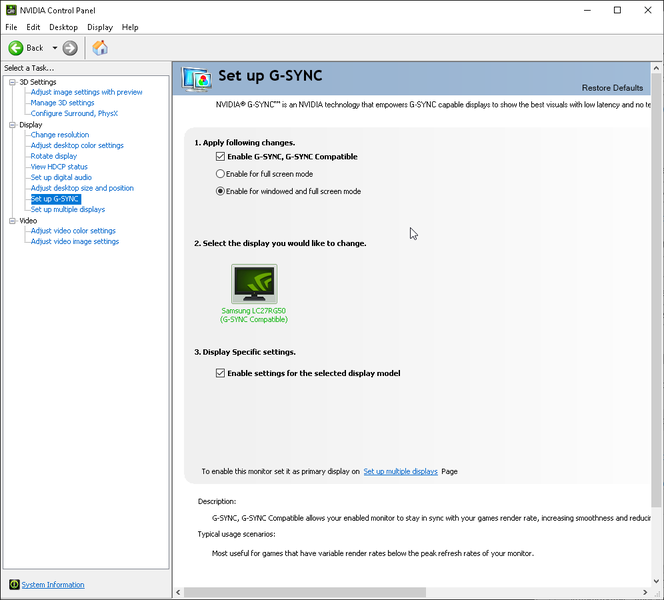Click the vertical scrollbar thumb
This screenshot has width=664, height=600.
pyautogui.click(x=656, y=290)
